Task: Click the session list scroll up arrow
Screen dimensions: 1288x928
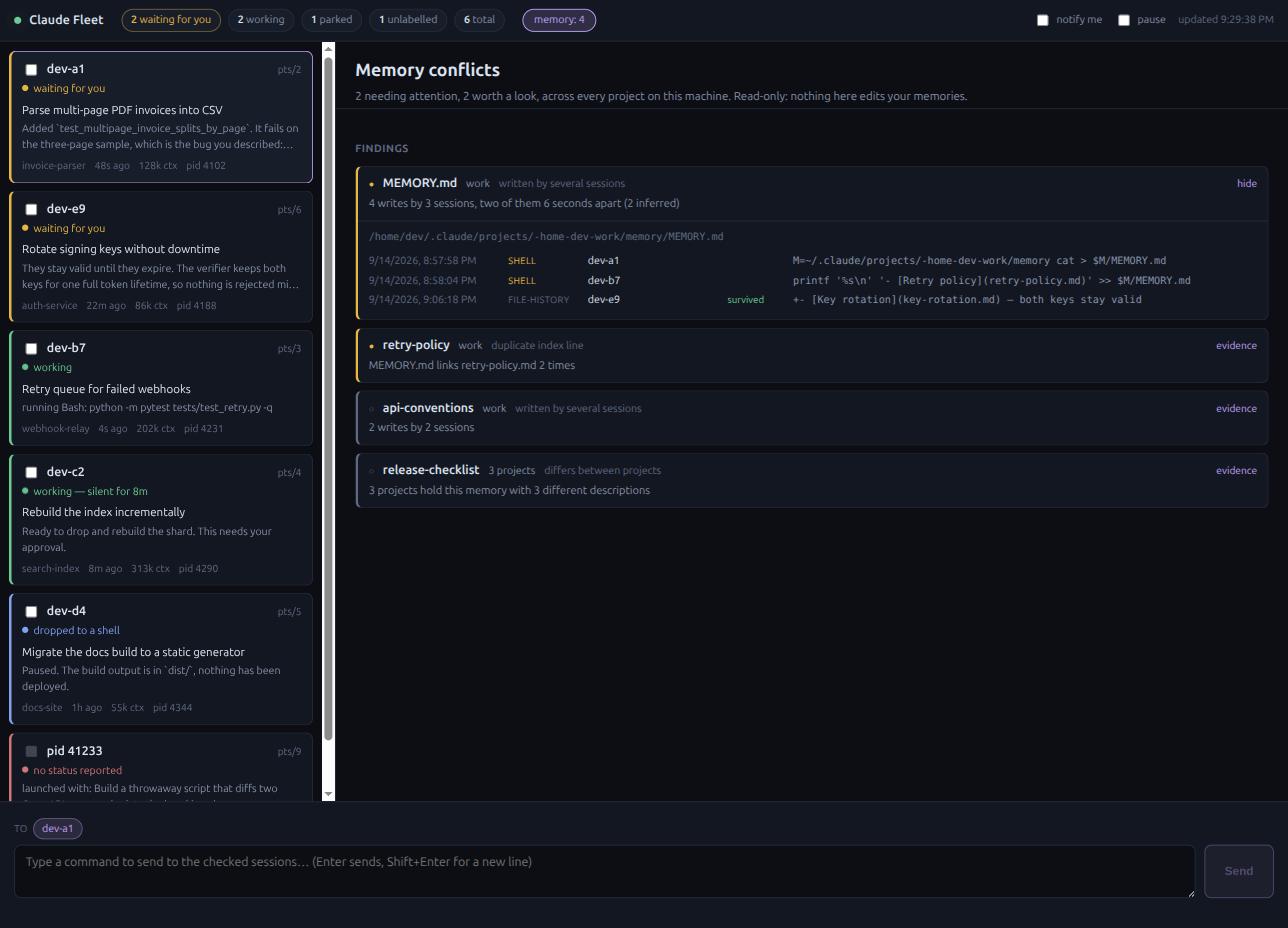Action: click(x=328, y=49)
